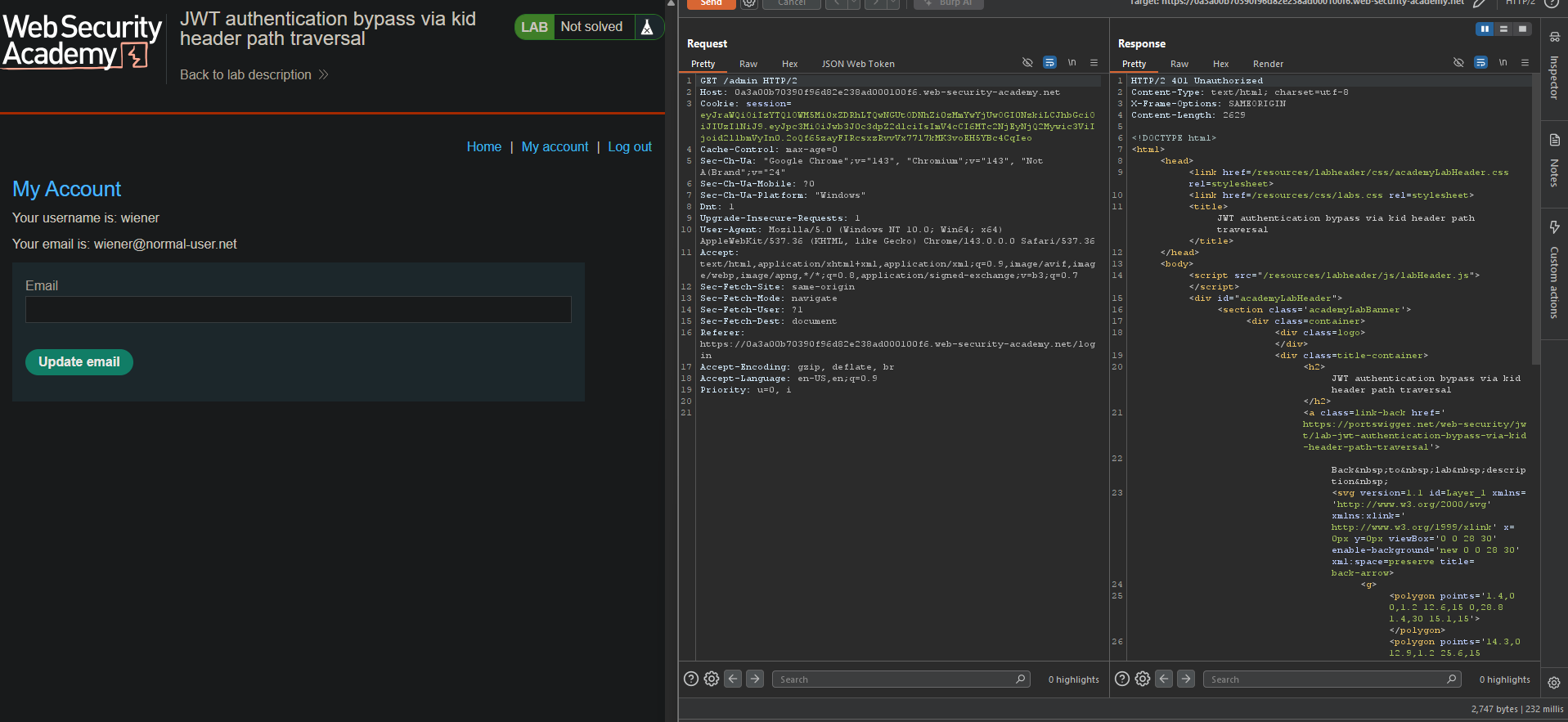Toggle line wrap in Response pane
The width and height of the screenshot is (1568, 722).
[x=1480, y=62]
